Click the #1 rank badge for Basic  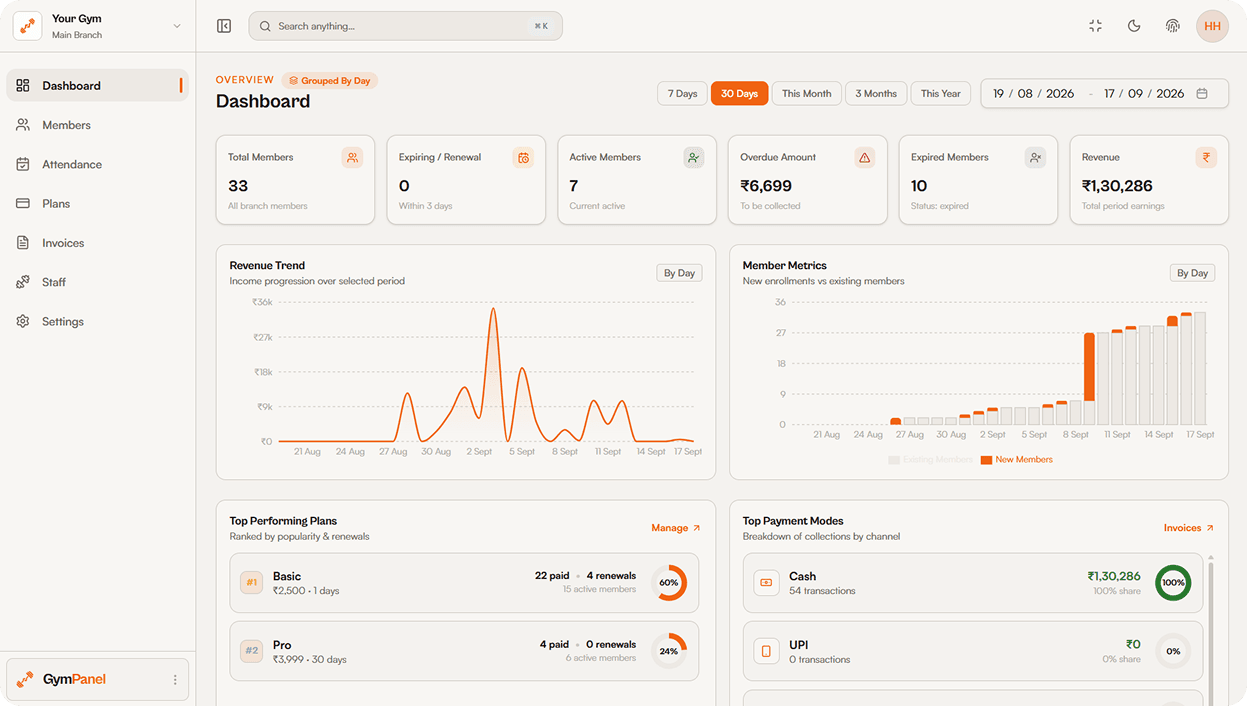pyautogui.click(x=251, y=582)
